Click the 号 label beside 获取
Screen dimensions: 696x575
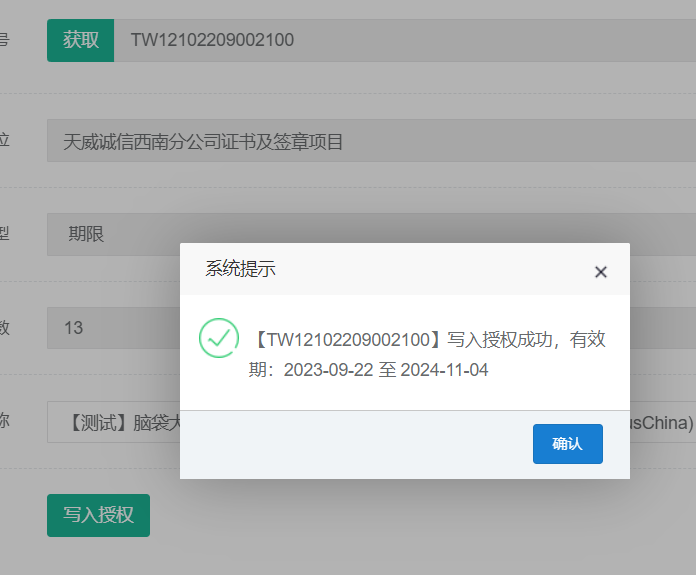pos(4,40)
